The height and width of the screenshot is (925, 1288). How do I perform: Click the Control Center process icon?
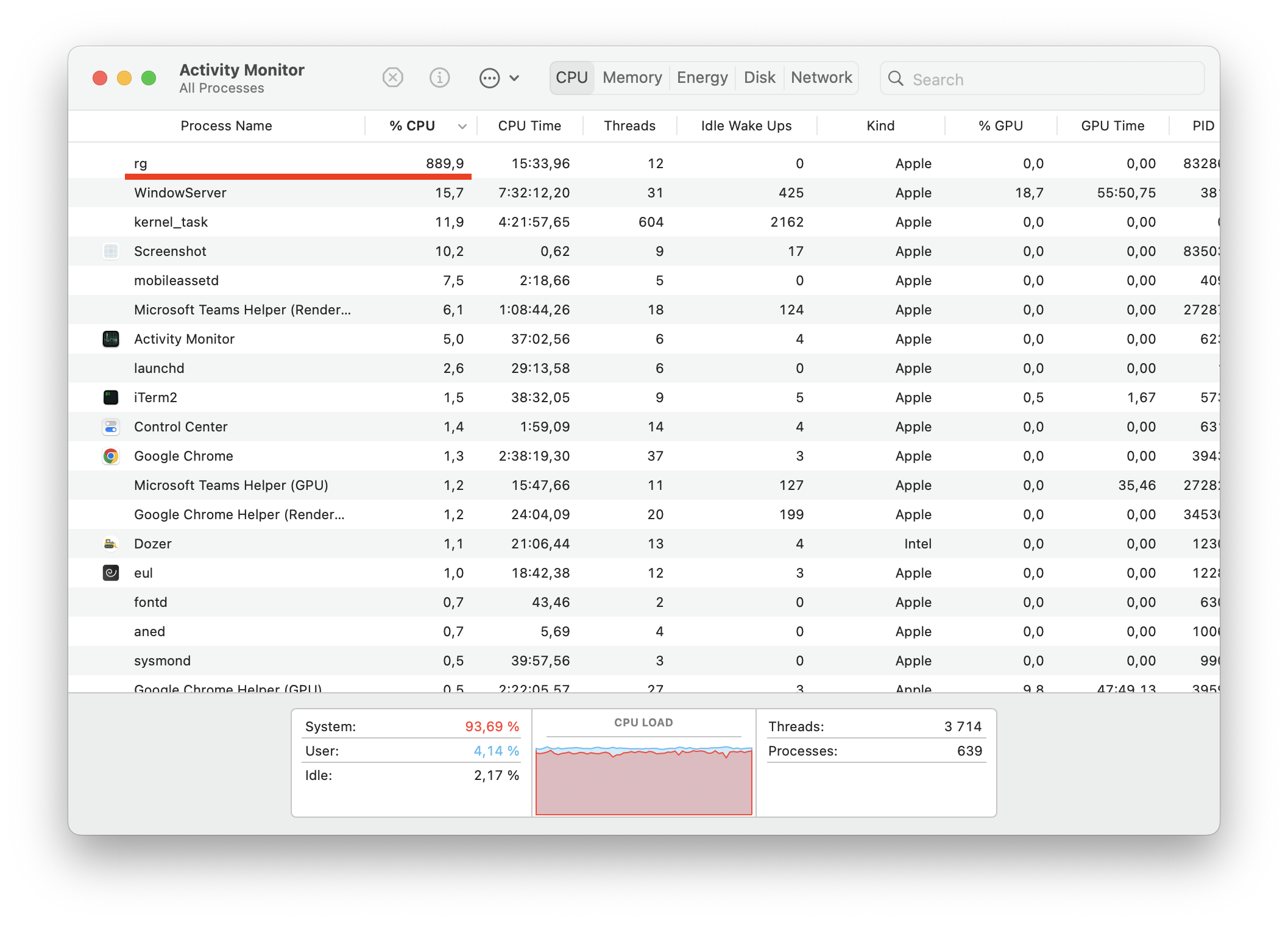point(111,427)
